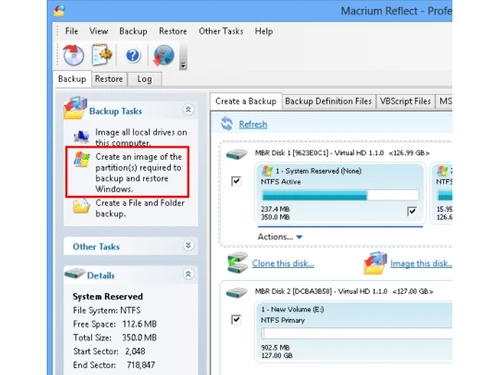Collapse the Backup Tasks panel

(188, 110)
